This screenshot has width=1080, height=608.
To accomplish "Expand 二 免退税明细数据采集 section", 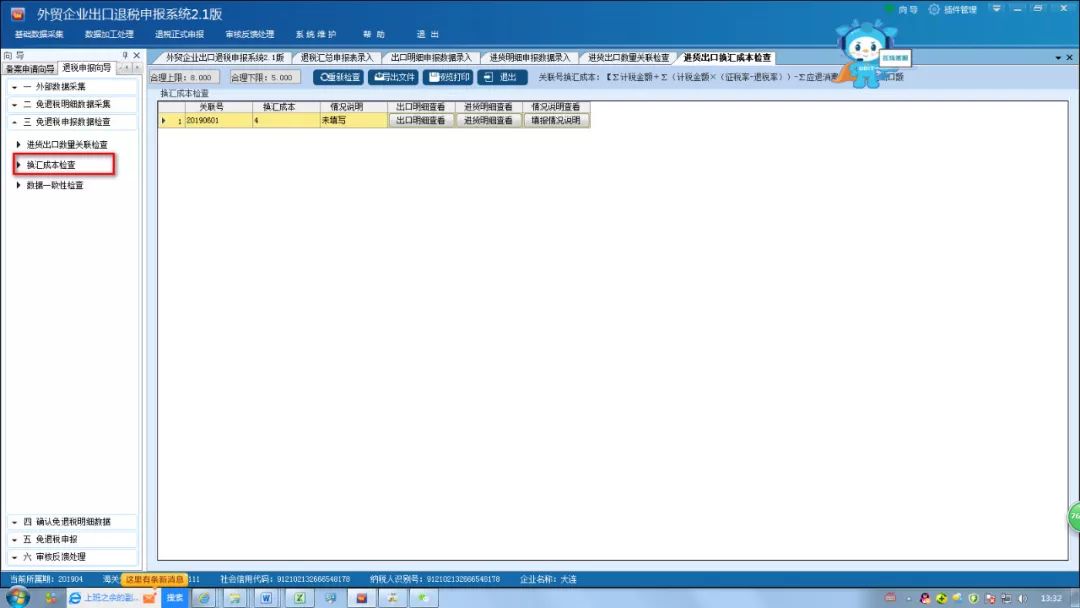I will tap(69, 104).
